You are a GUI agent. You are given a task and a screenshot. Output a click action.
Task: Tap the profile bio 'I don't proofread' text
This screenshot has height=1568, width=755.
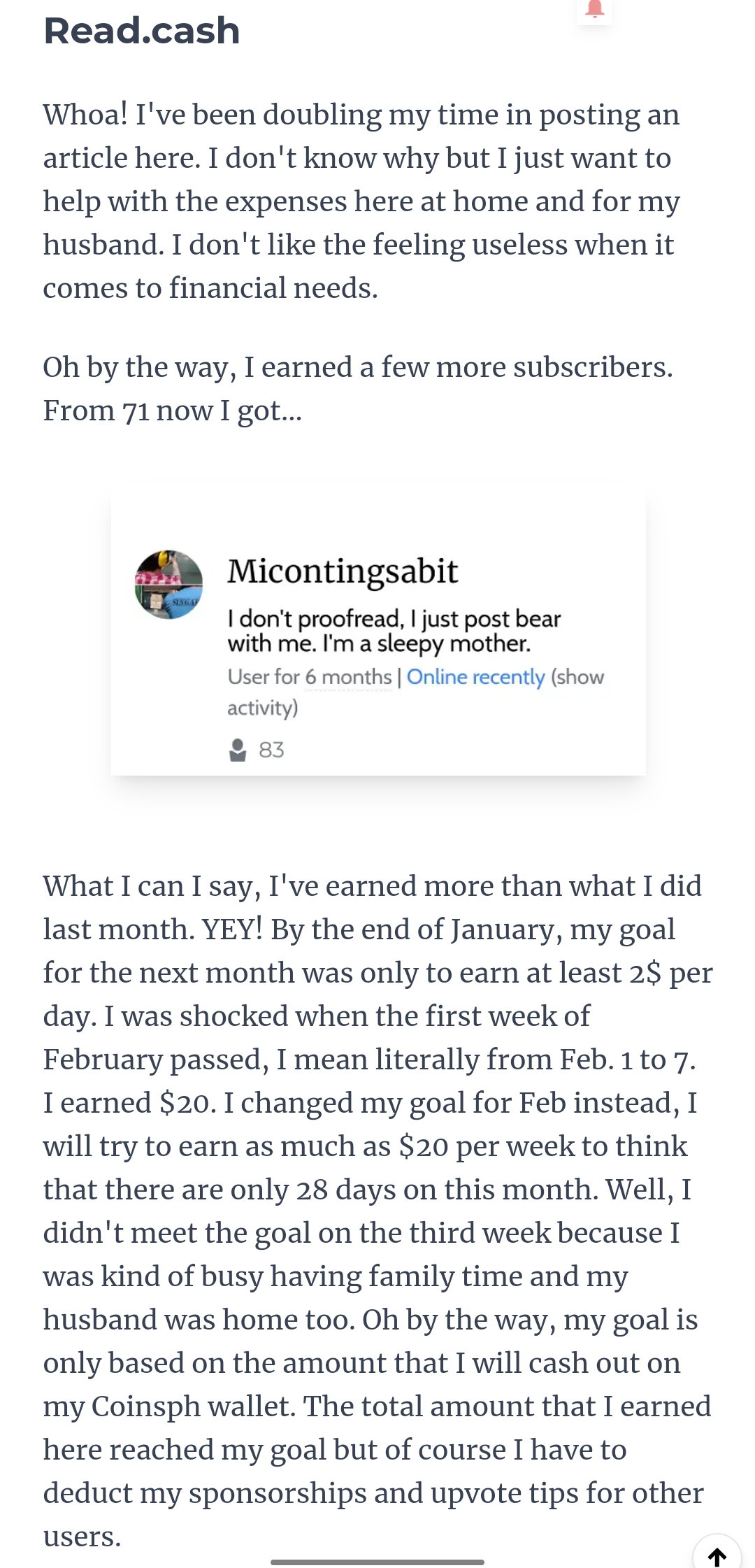coord(394,631)
